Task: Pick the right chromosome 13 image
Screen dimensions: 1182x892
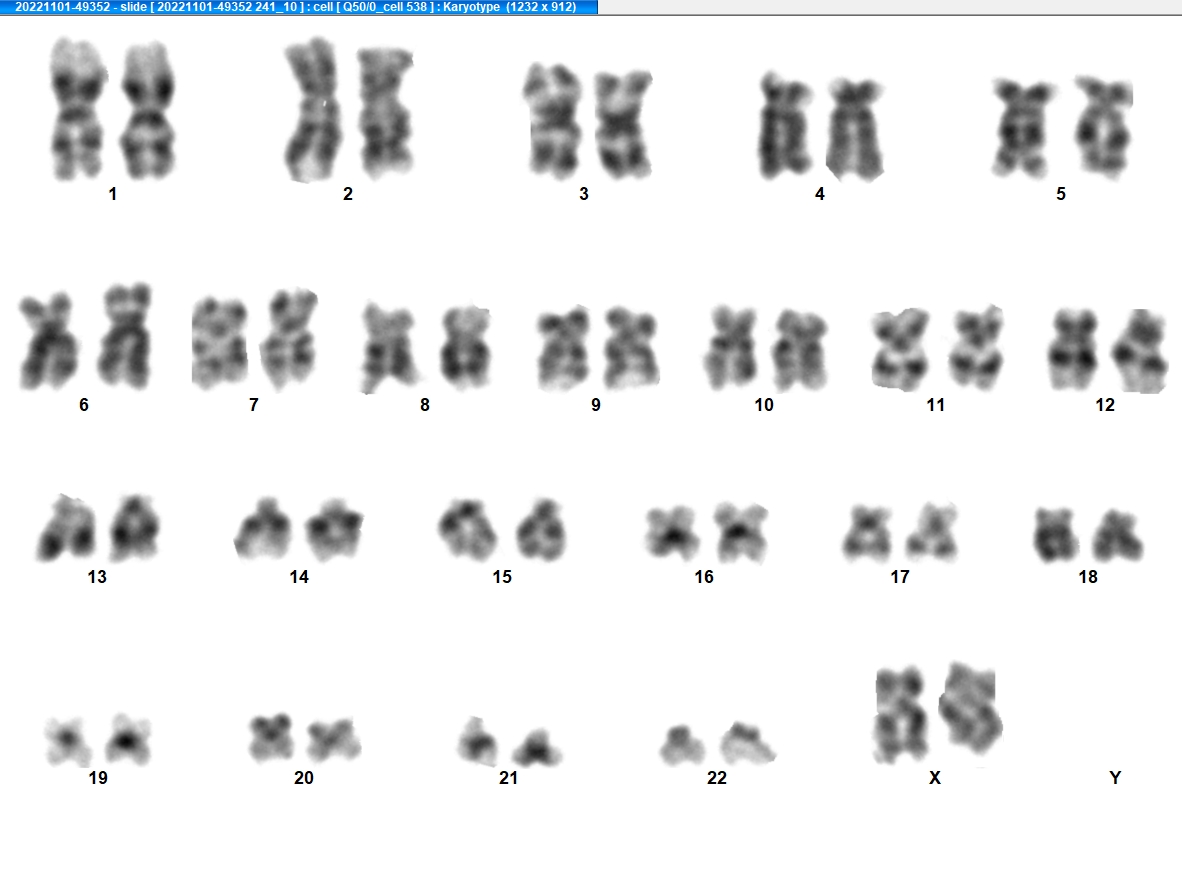Action: [x=134, y=528]
